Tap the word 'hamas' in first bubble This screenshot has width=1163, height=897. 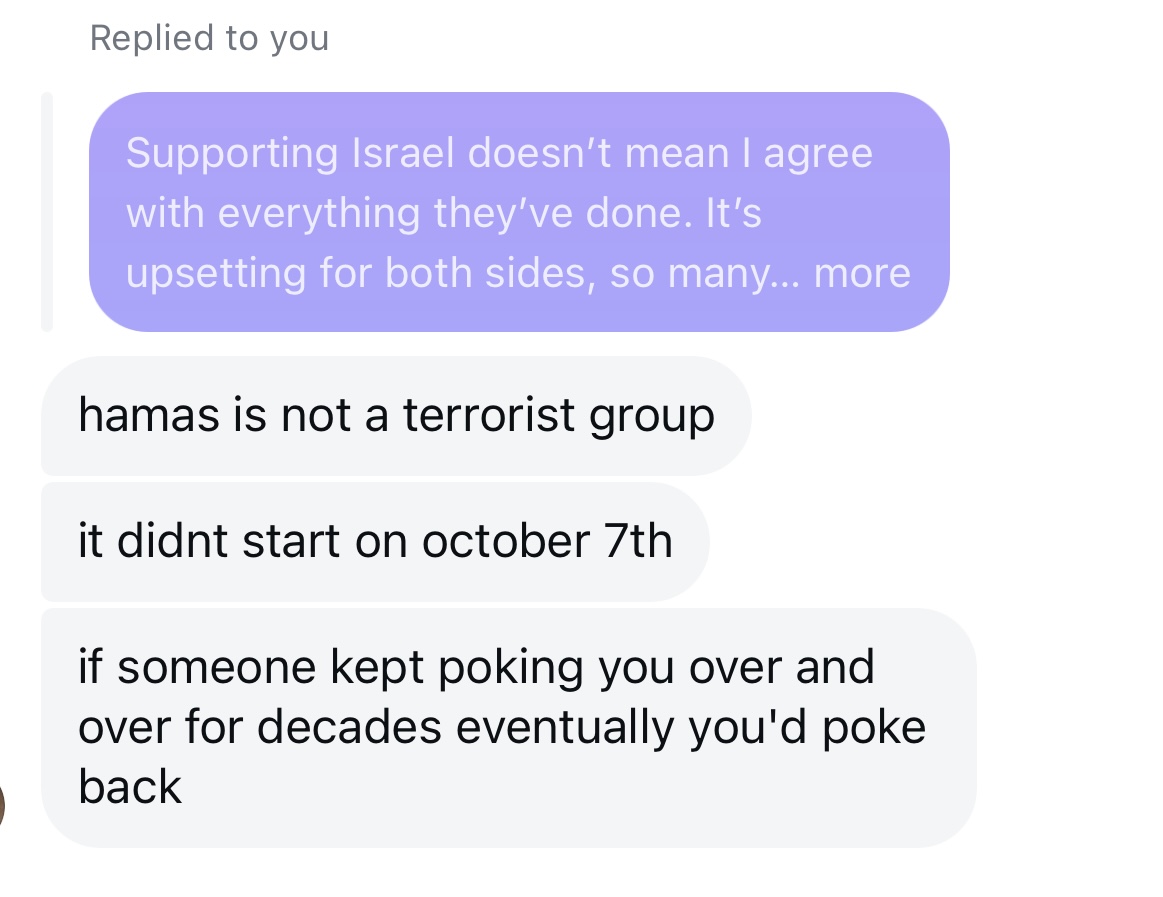coord(149,415)
